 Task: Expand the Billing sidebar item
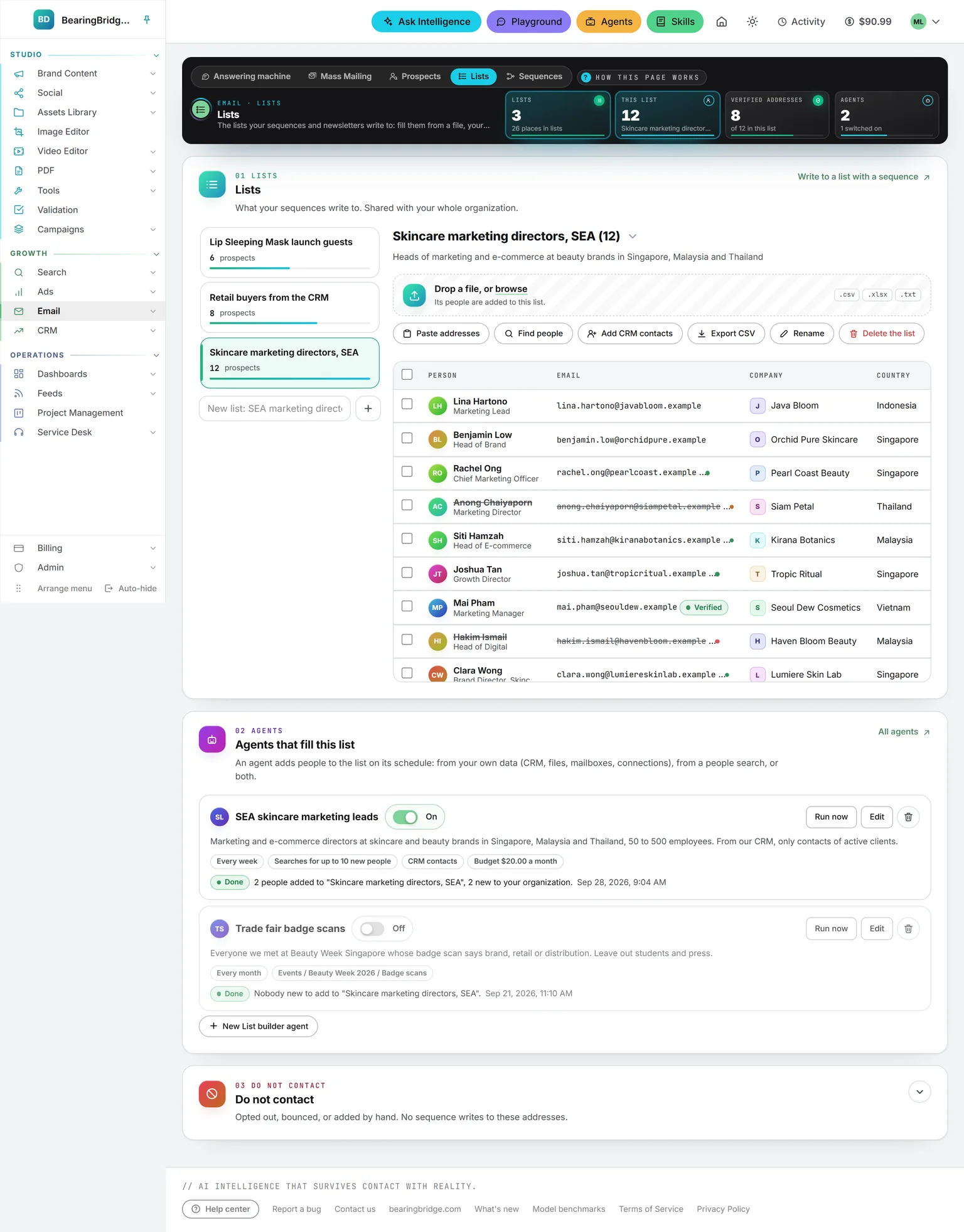pos(153,548)
